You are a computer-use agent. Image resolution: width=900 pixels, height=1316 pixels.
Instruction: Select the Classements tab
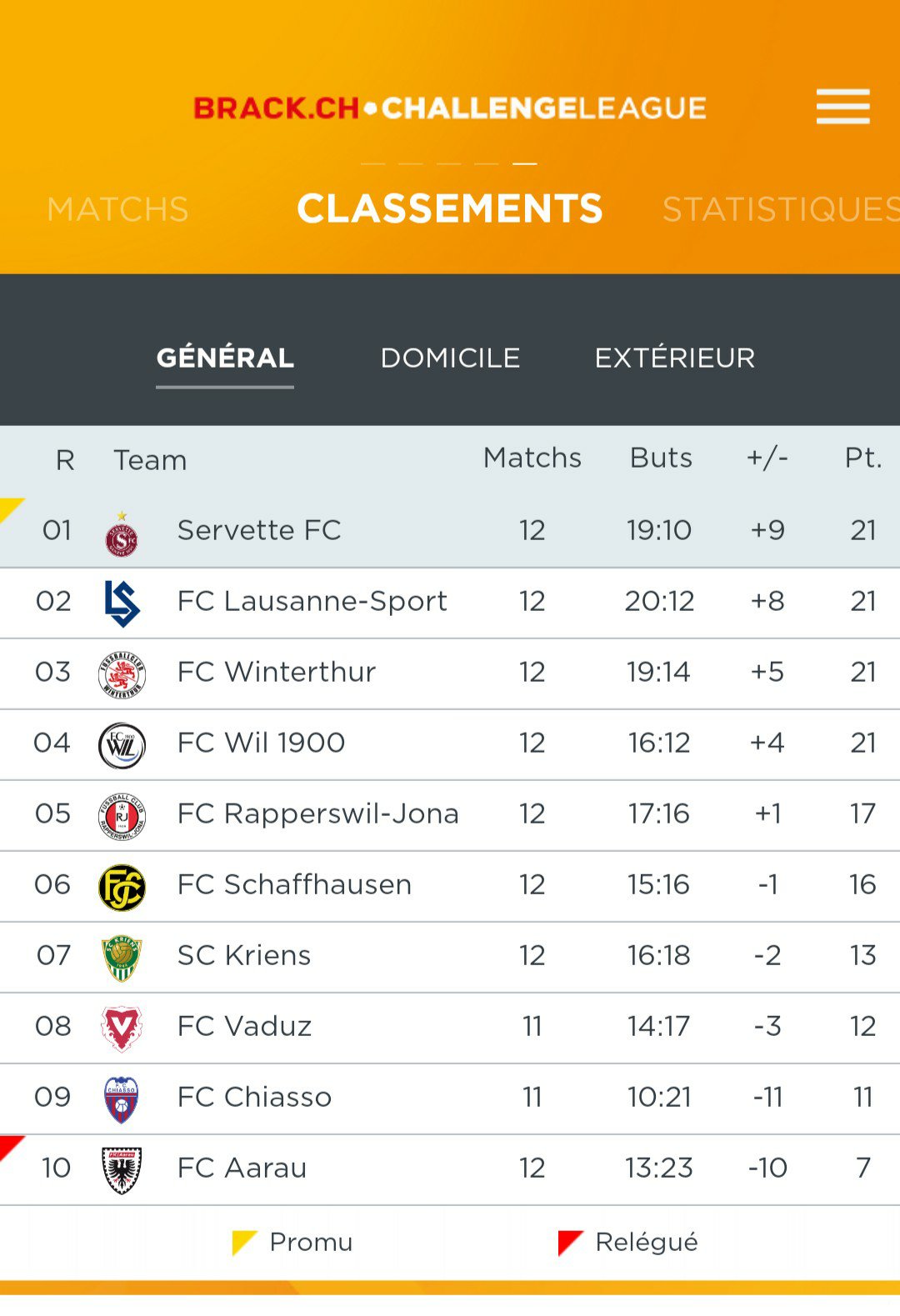(x=450, y=208)
